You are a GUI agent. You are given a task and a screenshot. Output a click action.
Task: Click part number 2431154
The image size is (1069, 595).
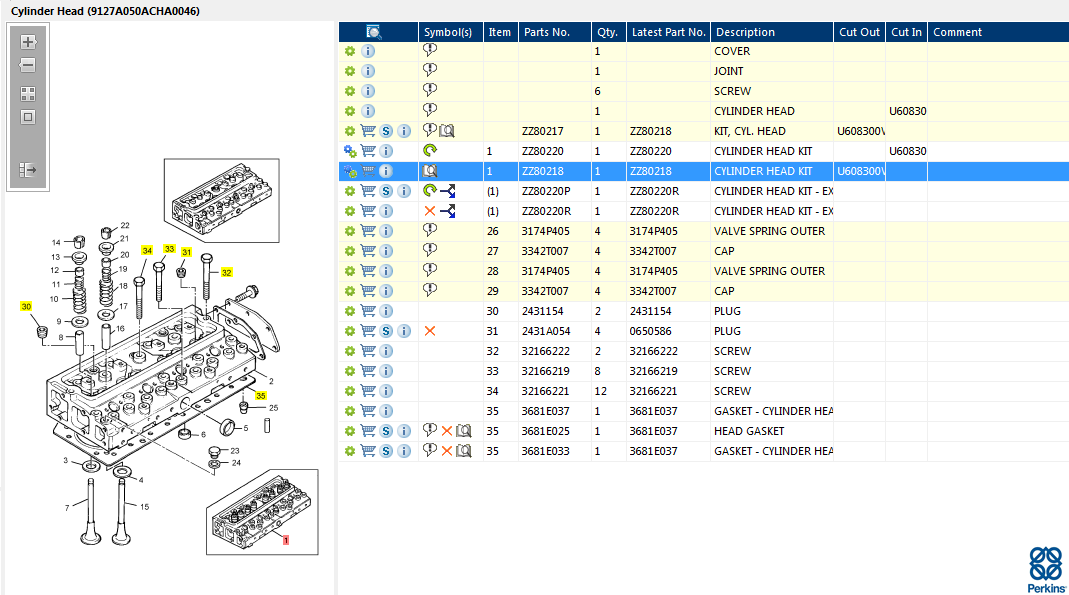pyautogui.click(x=542, y=311)
